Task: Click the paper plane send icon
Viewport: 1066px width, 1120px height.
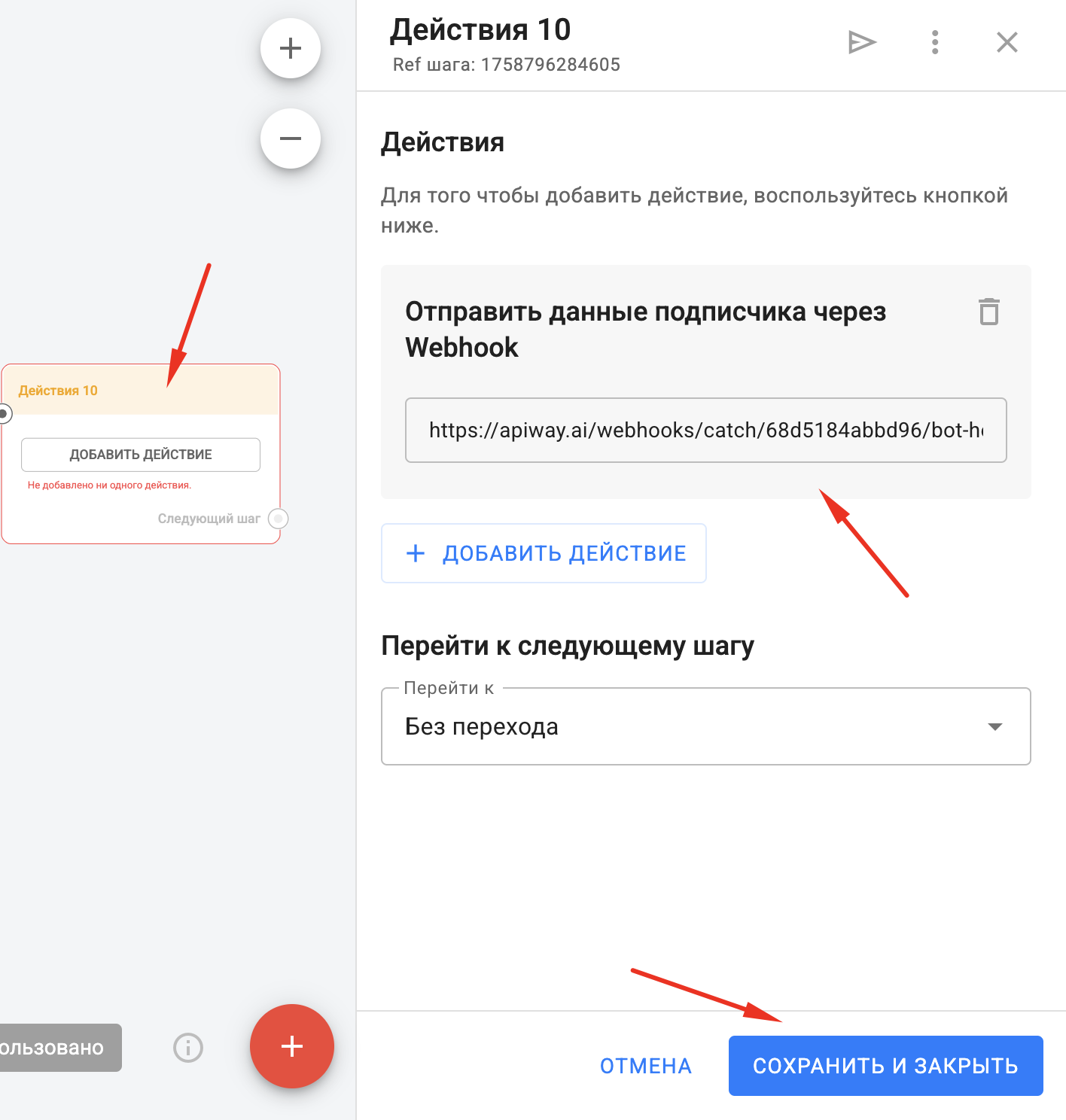Action: pyautogui.click(x=862, y=42)
